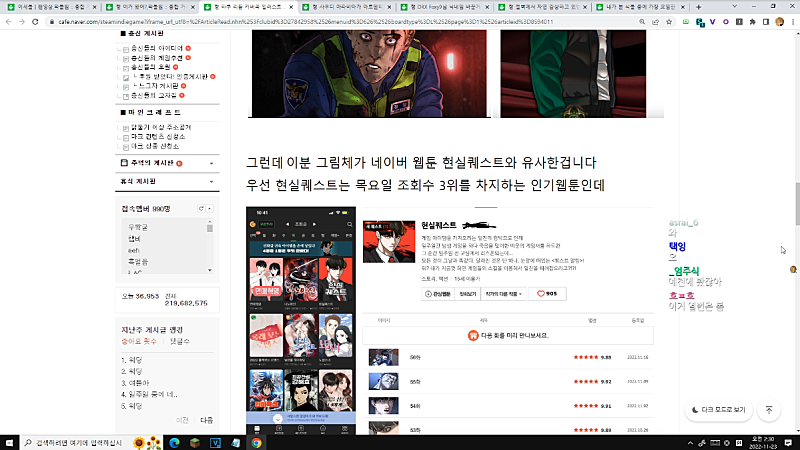800x450 pixels.
Task: Open the 충신들의 아이디어 board
Action: [157, 48]
